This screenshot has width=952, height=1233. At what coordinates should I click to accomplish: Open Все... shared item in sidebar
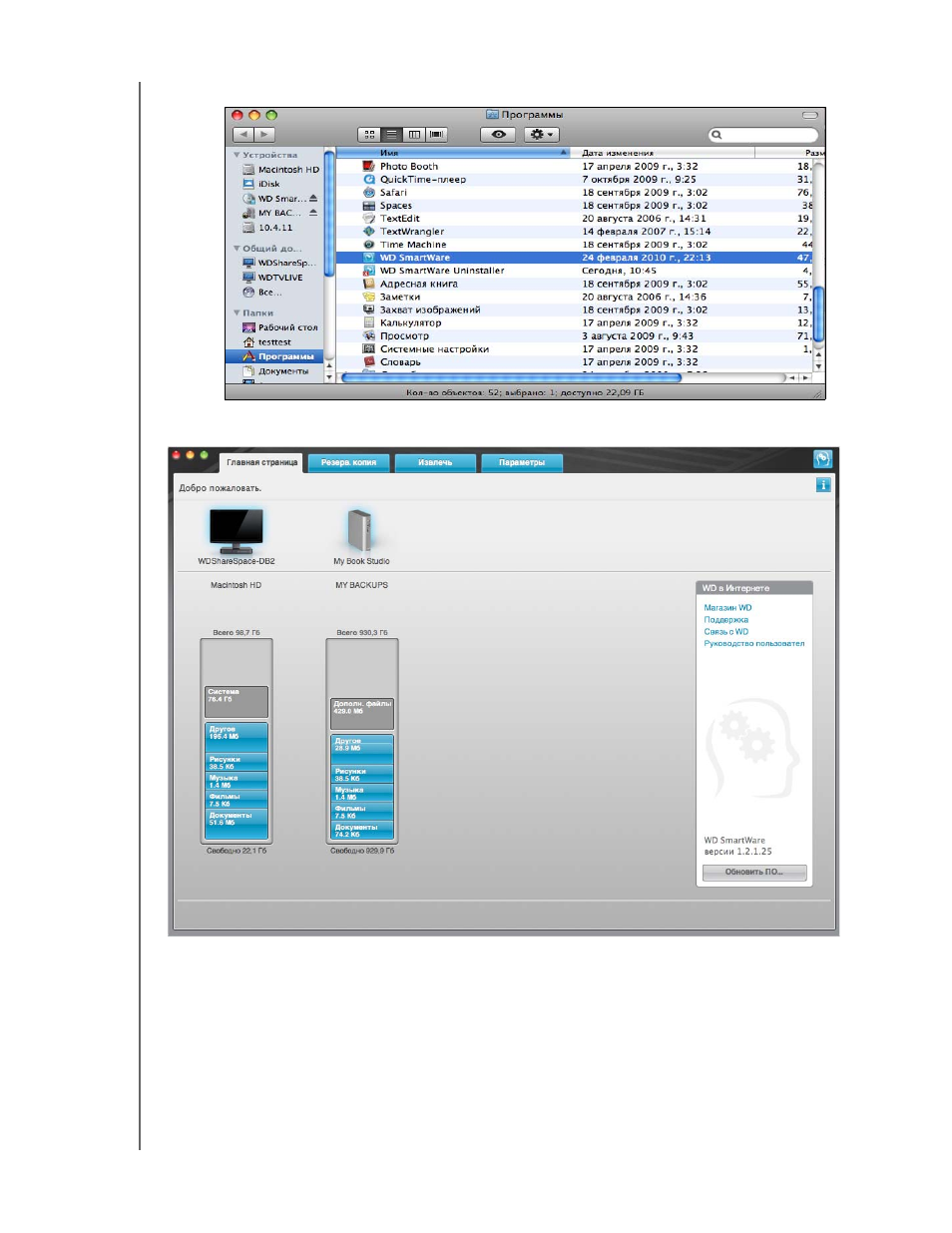click(x=262, y=293)
